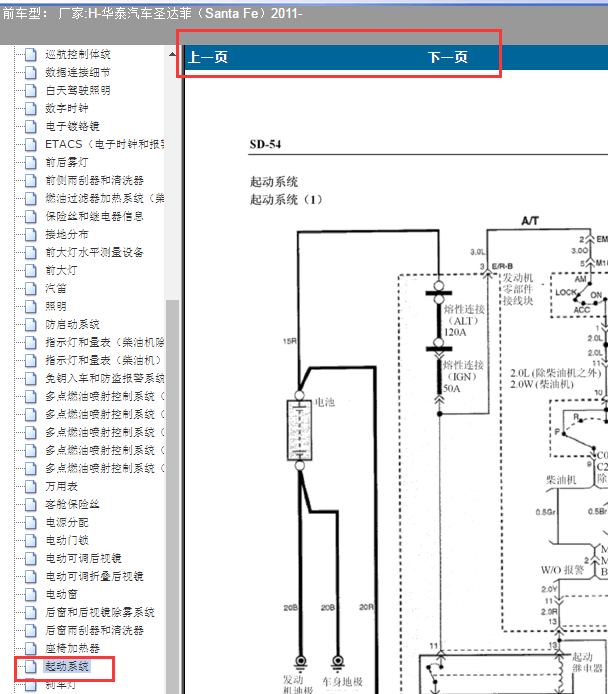Click the page icon beside 后窗雨刮器和清洗器
608x694 pixels.
point(31,630)
